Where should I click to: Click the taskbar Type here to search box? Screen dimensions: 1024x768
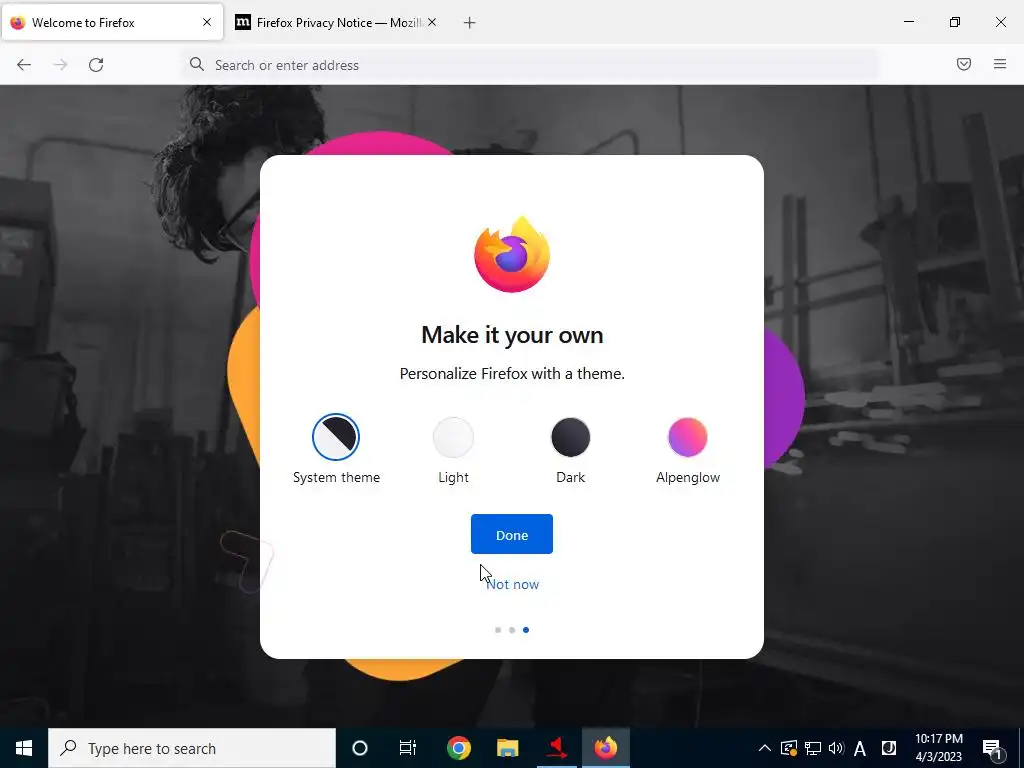coord(192,748)
